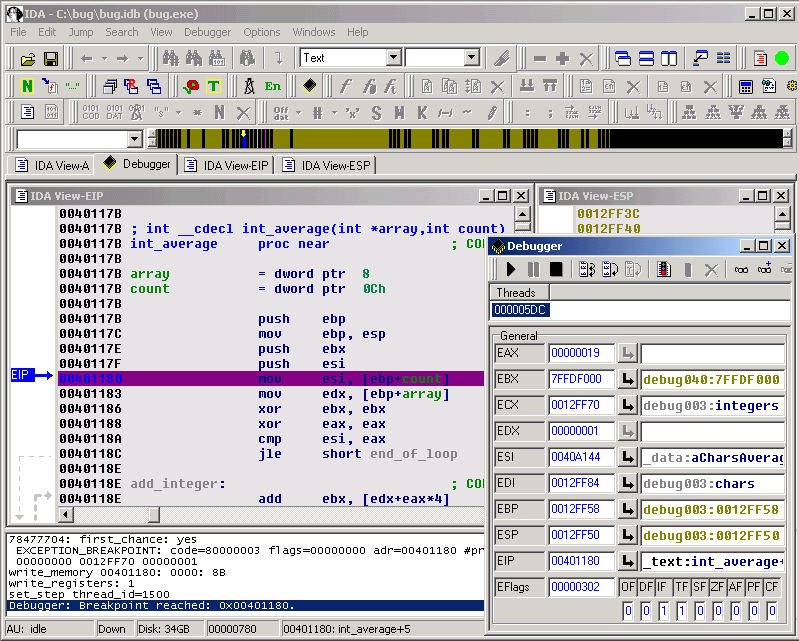Screen dimensions: 799x641
Task: Toggle the IF flag value box
Action: pos(664,611)
